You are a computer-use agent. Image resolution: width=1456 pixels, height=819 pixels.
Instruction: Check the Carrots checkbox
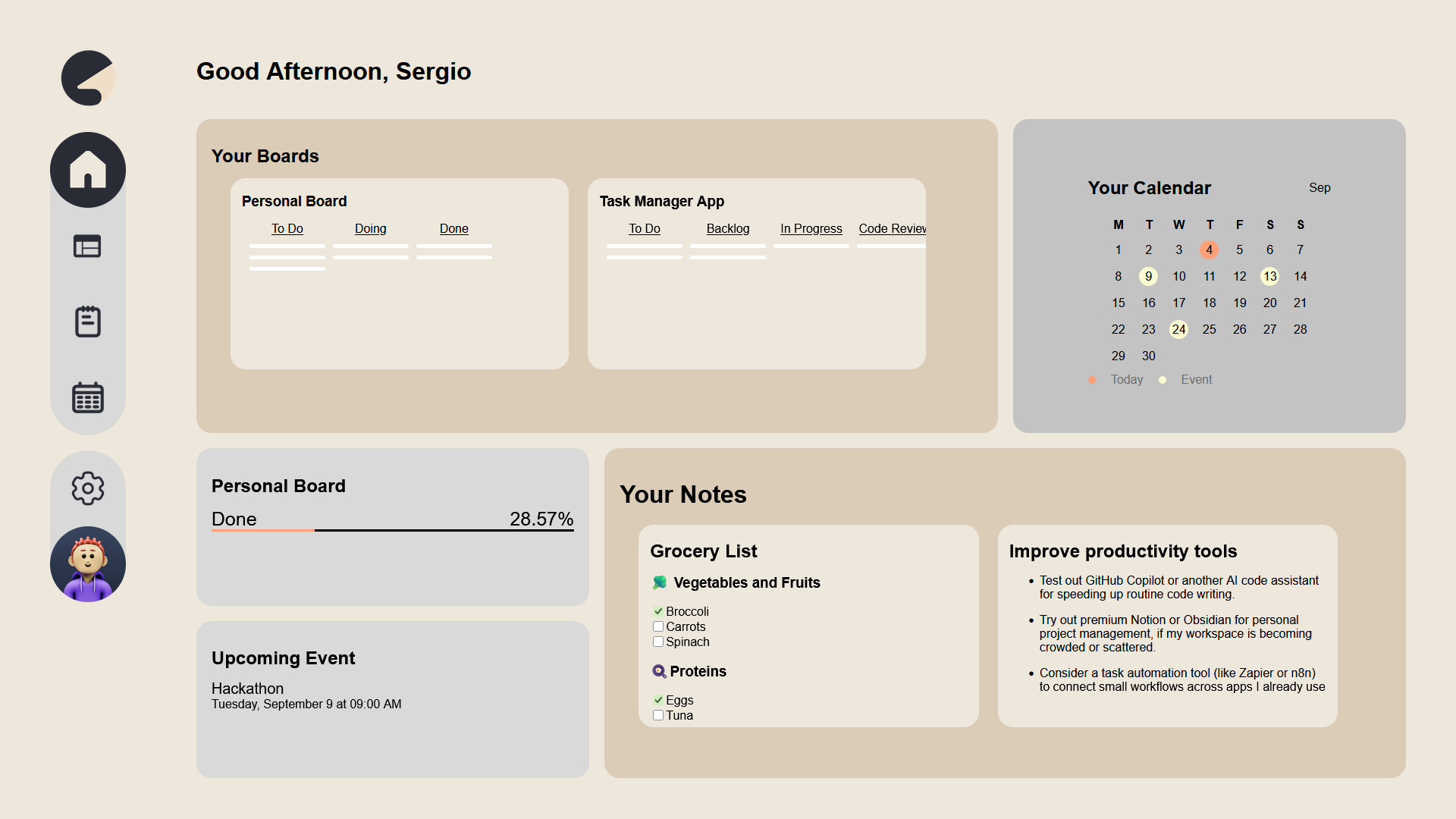click(x=658, y=626)
